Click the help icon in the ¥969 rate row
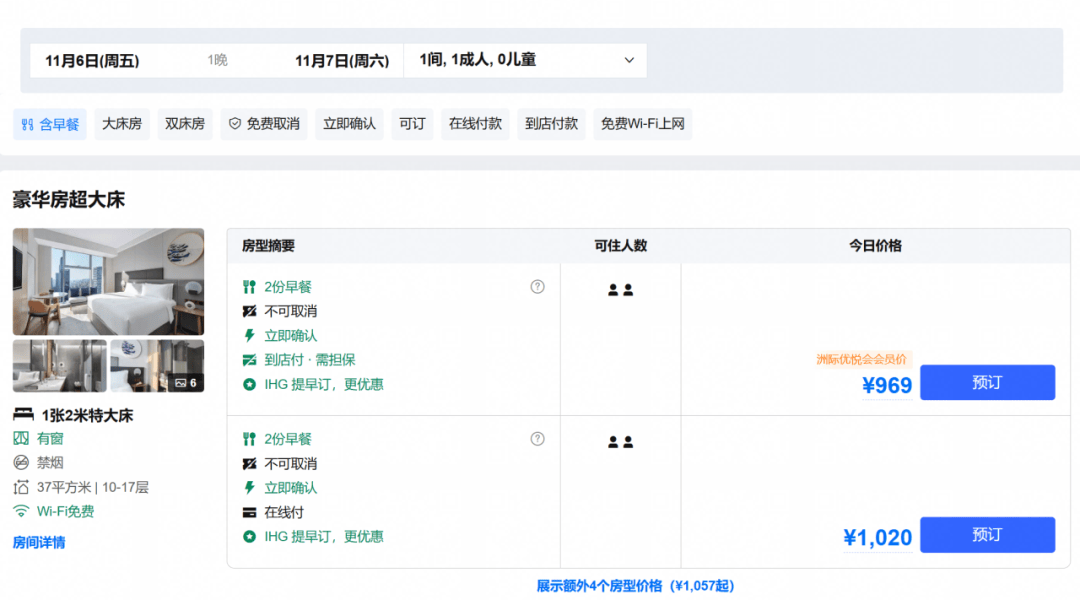 coord(537,287)
